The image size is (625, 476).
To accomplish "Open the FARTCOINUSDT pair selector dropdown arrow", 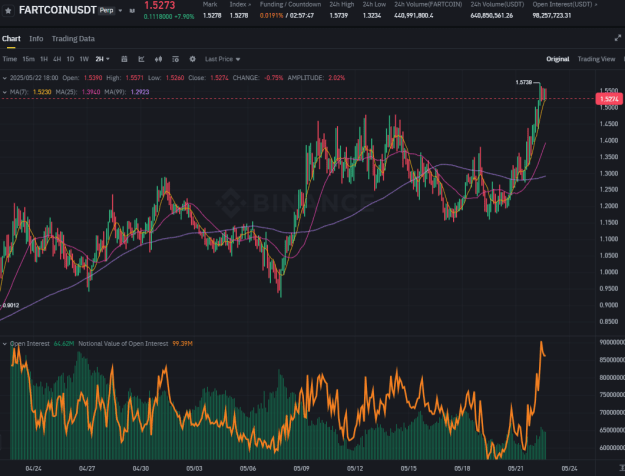I will [x=120, y=11].
